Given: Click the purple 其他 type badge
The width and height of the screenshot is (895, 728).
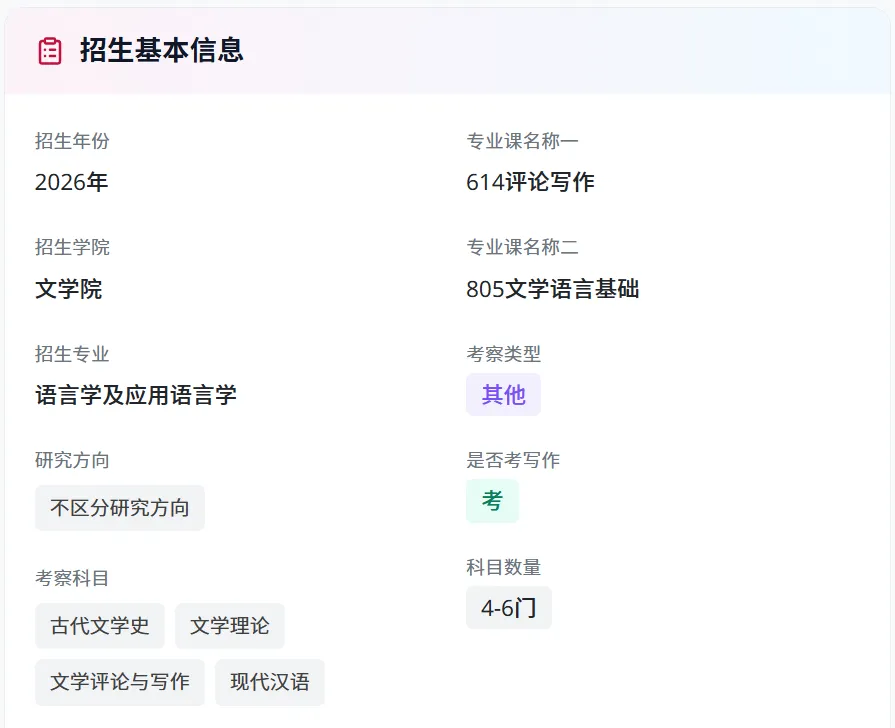Looking at the screenshot, I should click(503, 395).
